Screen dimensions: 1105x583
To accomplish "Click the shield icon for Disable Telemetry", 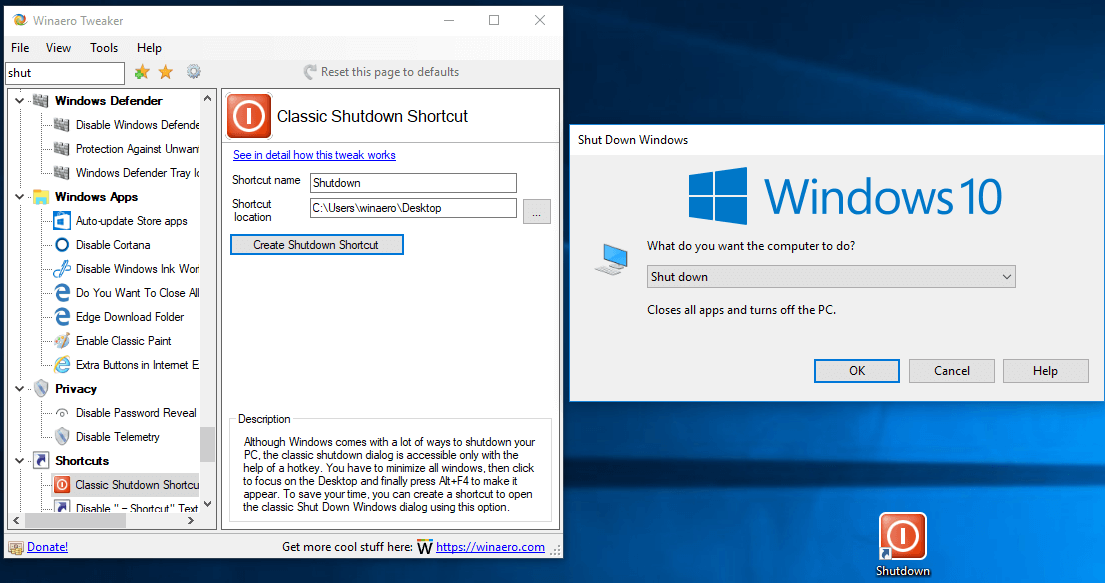I will coord(62,436).
